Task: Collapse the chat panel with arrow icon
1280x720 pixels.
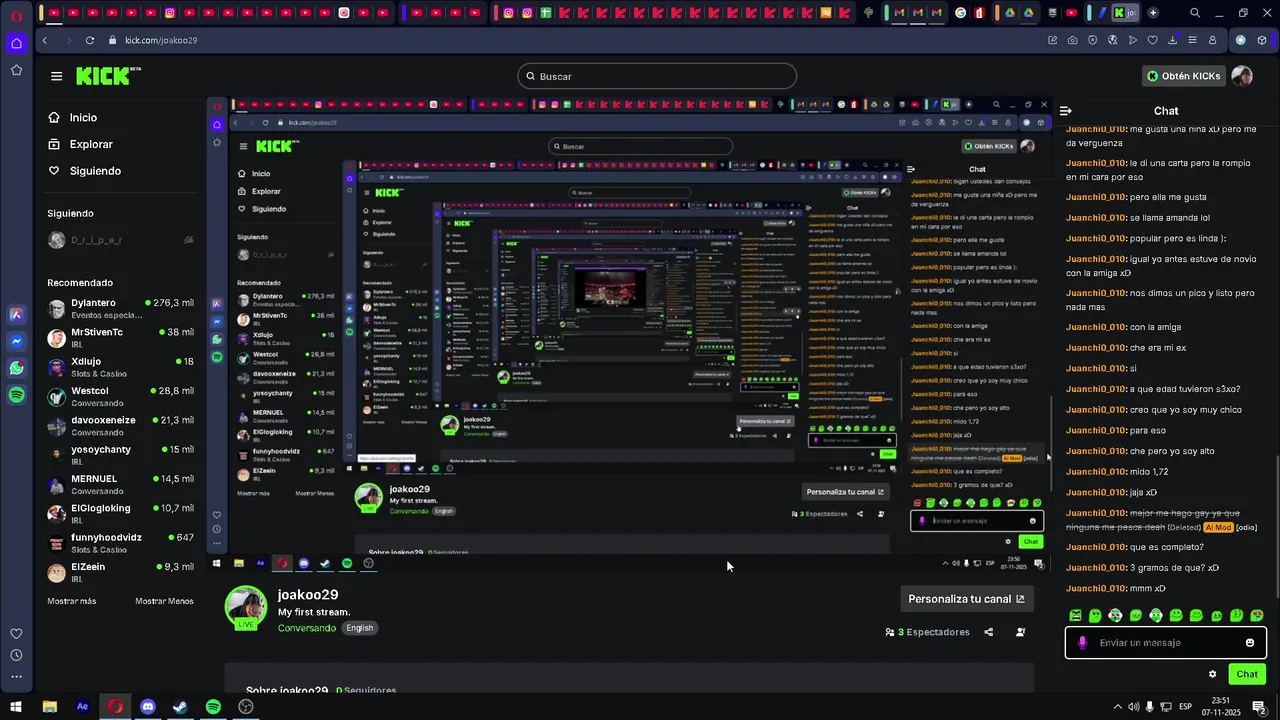Action: tap(1066, 111)
